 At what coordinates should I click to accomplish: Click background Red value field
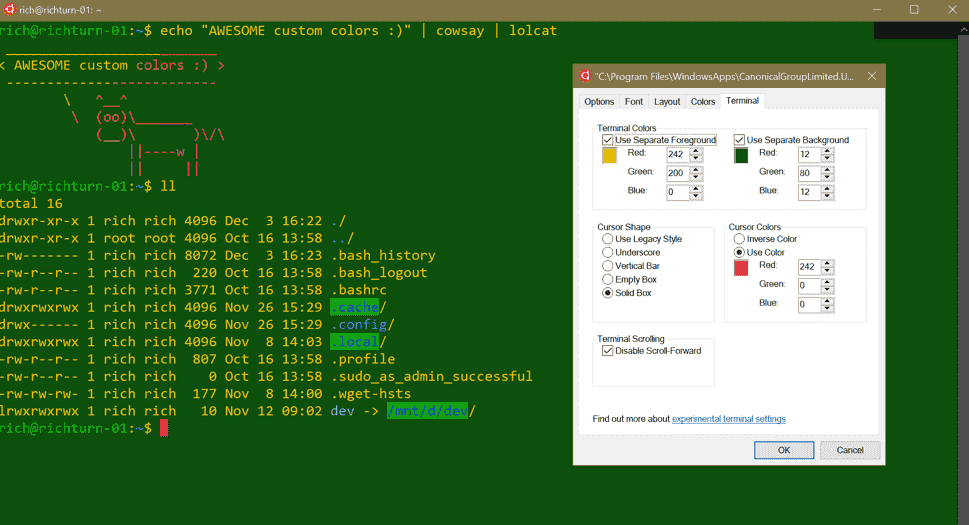pos(809,155)
